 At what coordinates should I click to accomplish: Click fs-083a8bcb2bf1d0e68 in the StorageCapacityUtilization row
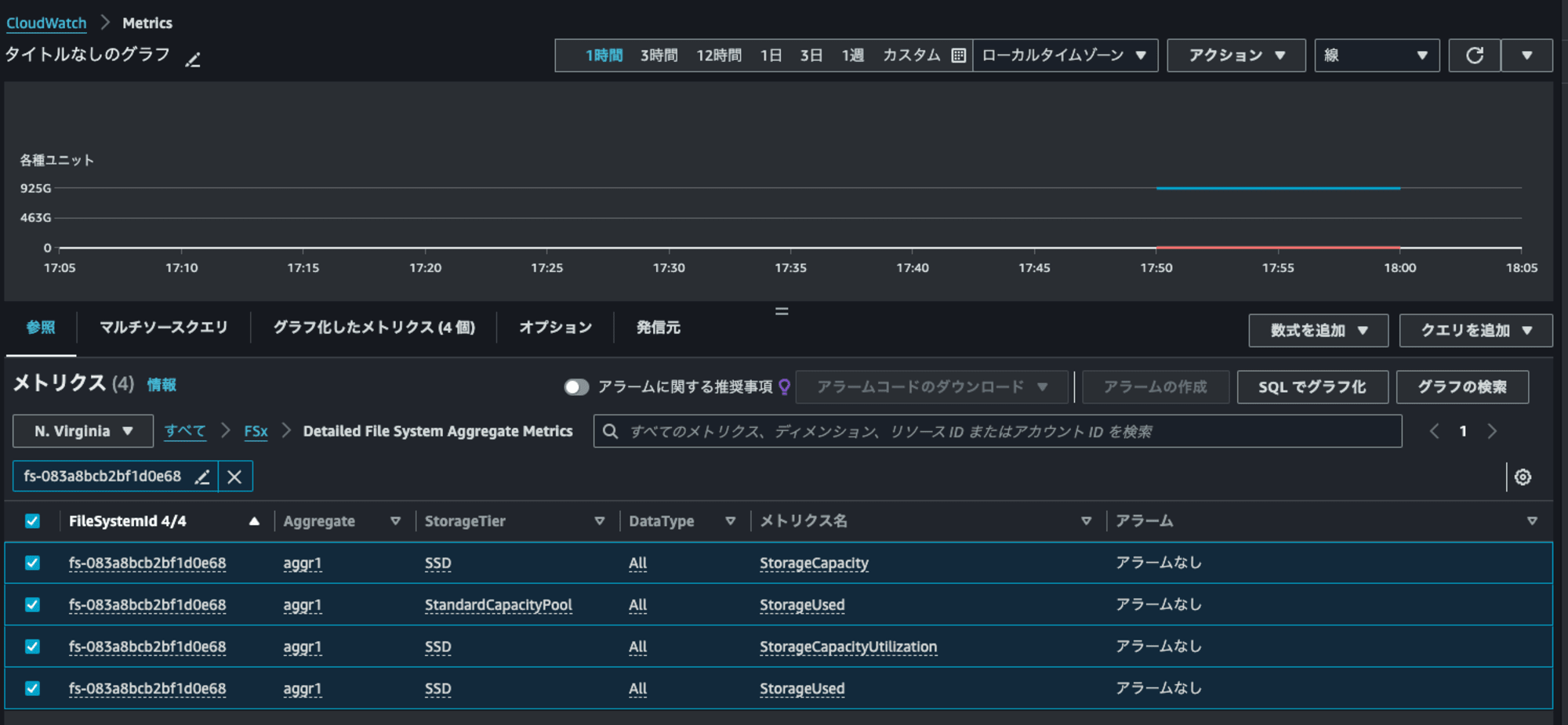click(147, 647)
